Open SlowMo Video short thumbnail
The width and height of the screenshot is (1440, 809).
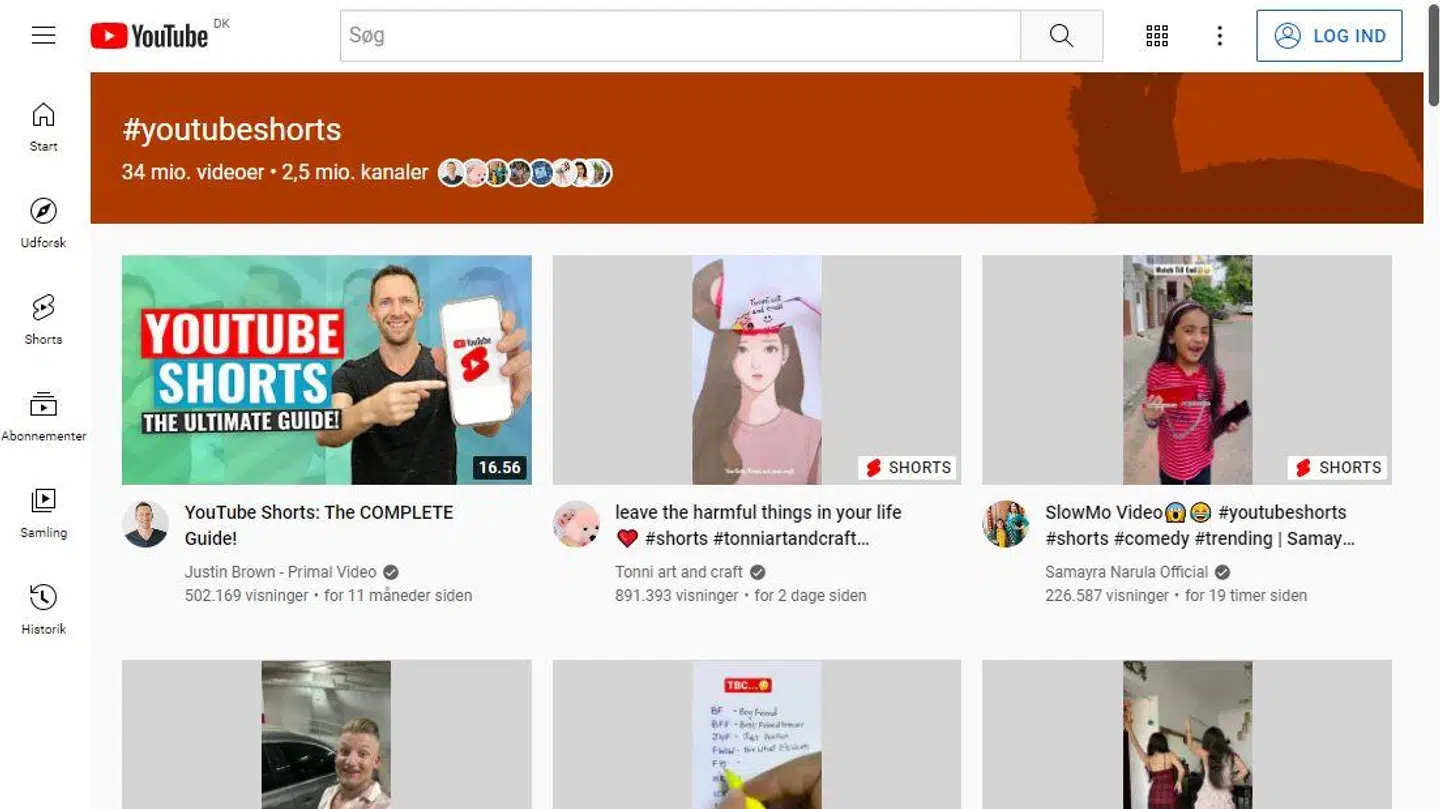click(x=1186, y=370)
